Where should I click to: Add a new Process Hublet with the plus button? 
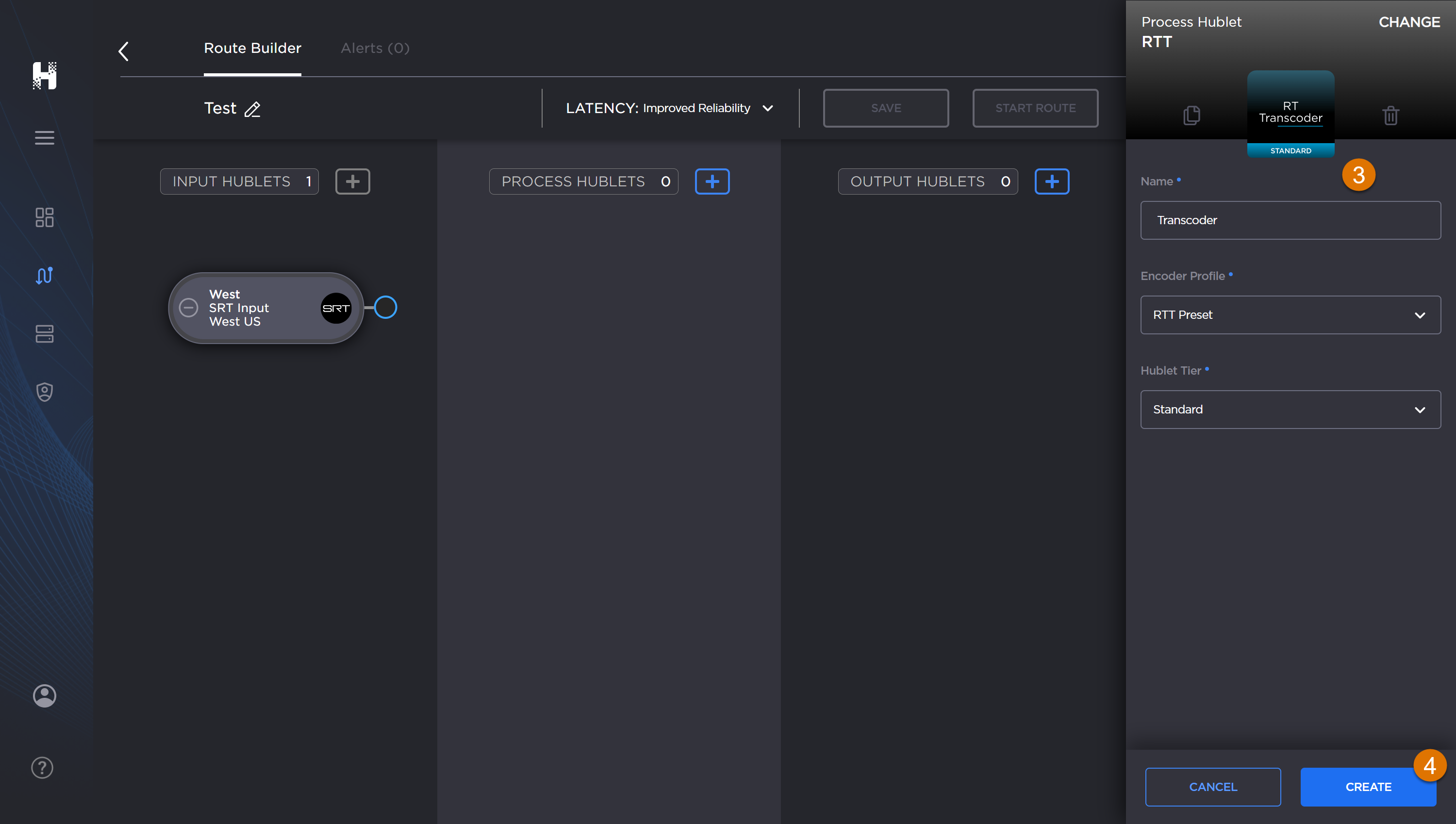pos(712,181)
